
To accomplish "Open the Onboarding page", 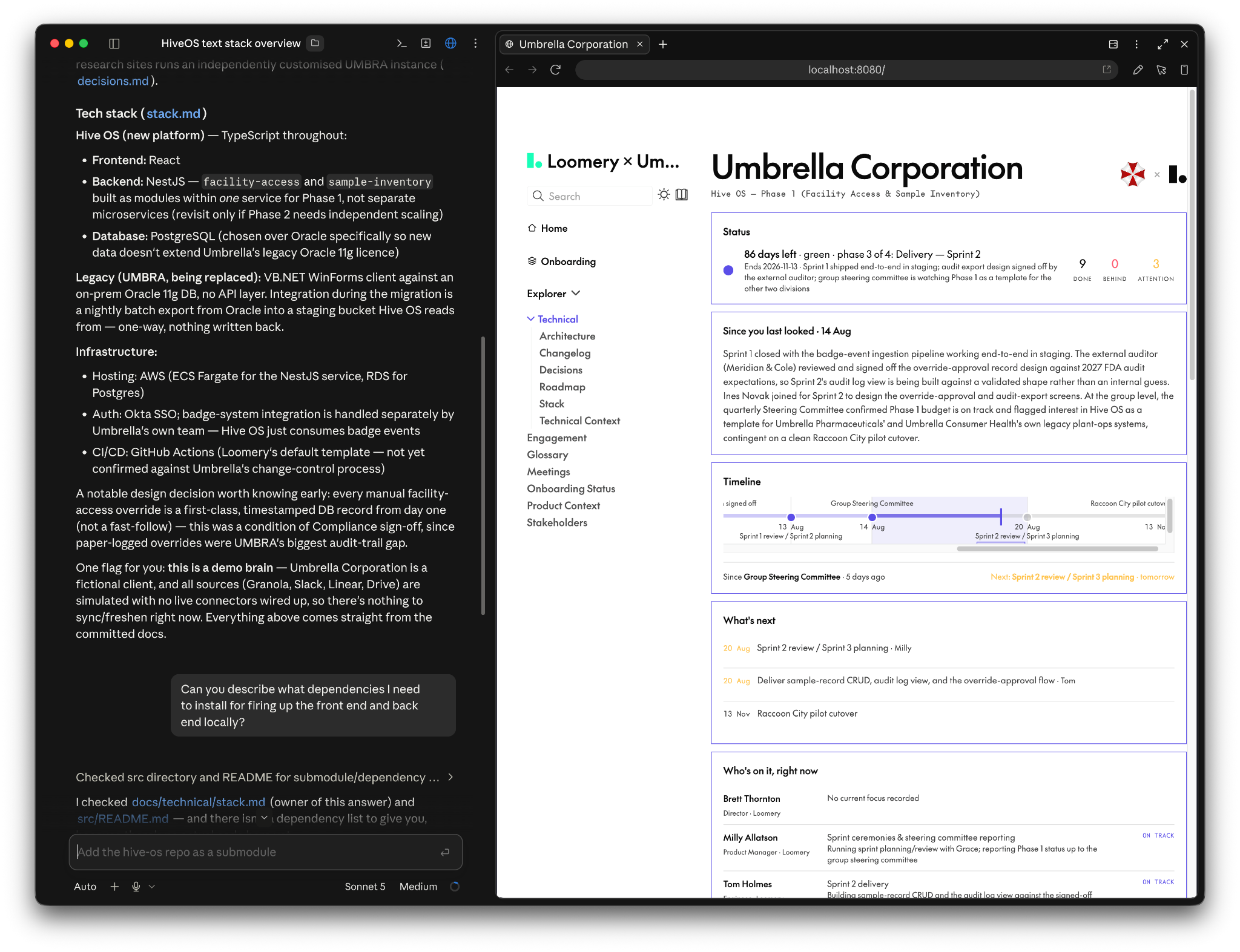I will coord(561,261).
